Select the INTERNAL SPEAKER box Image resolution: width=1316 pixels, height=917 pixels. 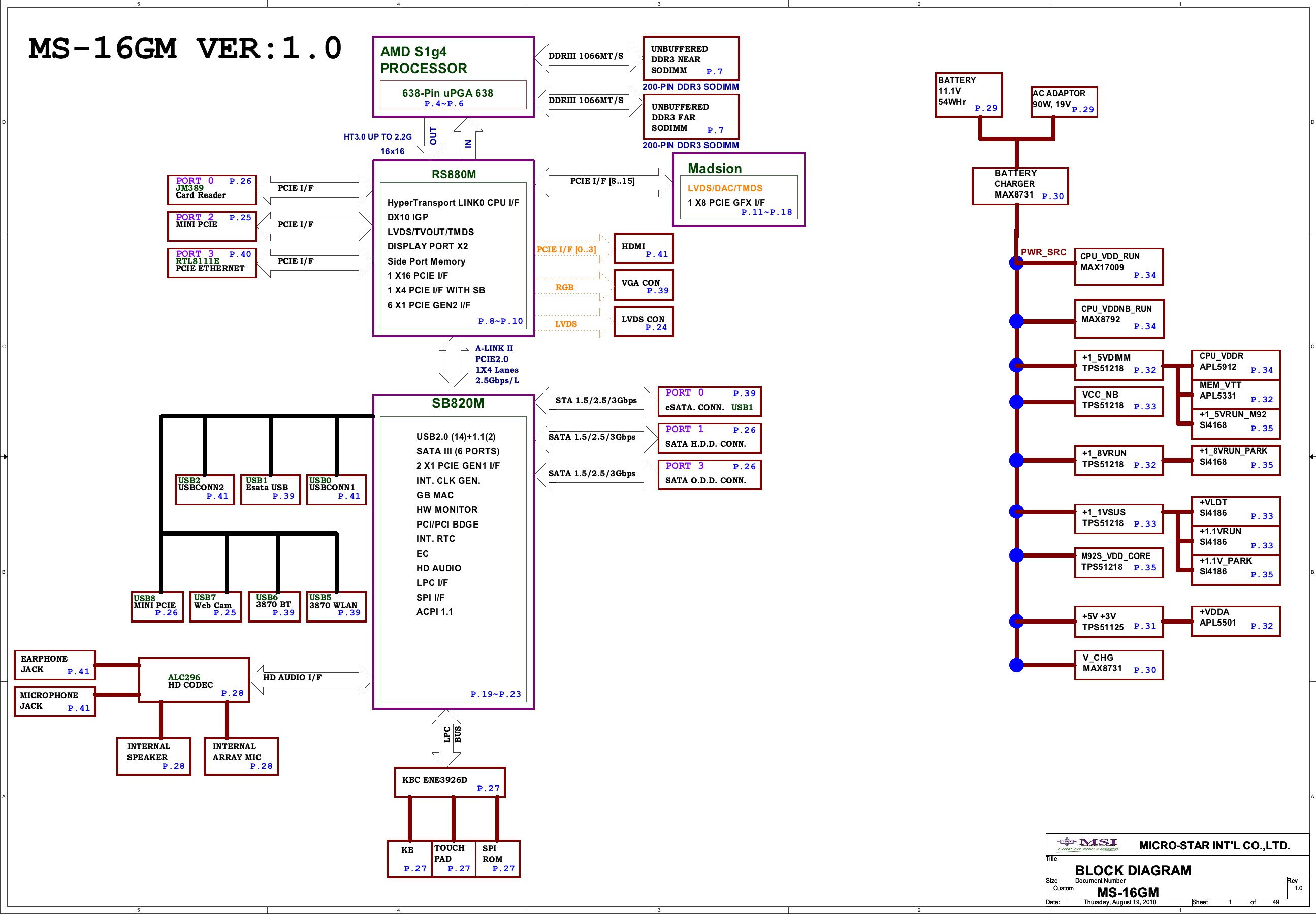tap(153, 757)
